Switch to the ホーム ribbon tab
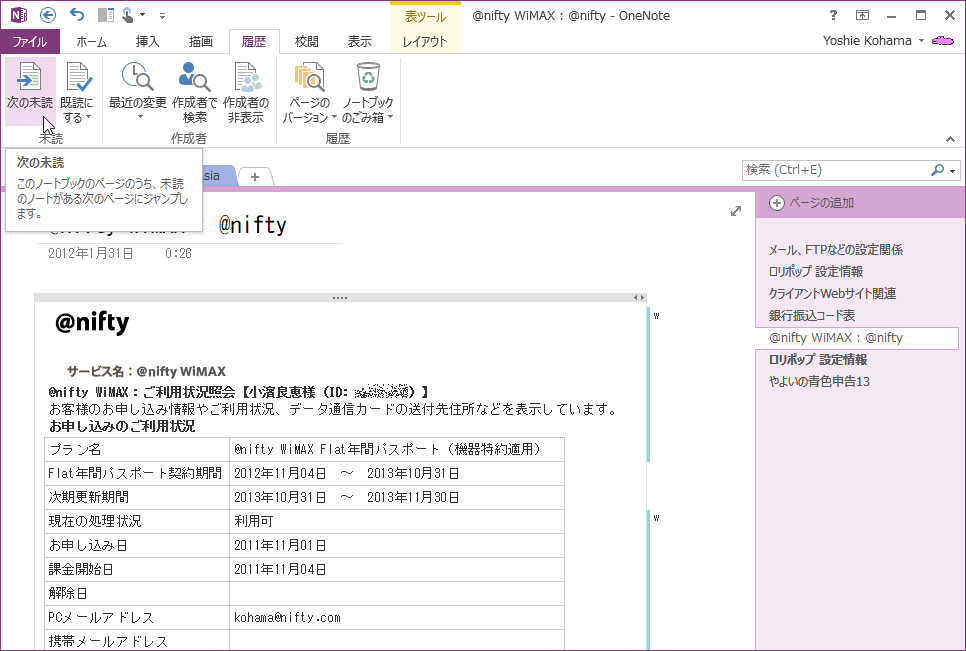The width and height of the screenshot is (966, 651). click(x=92, y=41)
